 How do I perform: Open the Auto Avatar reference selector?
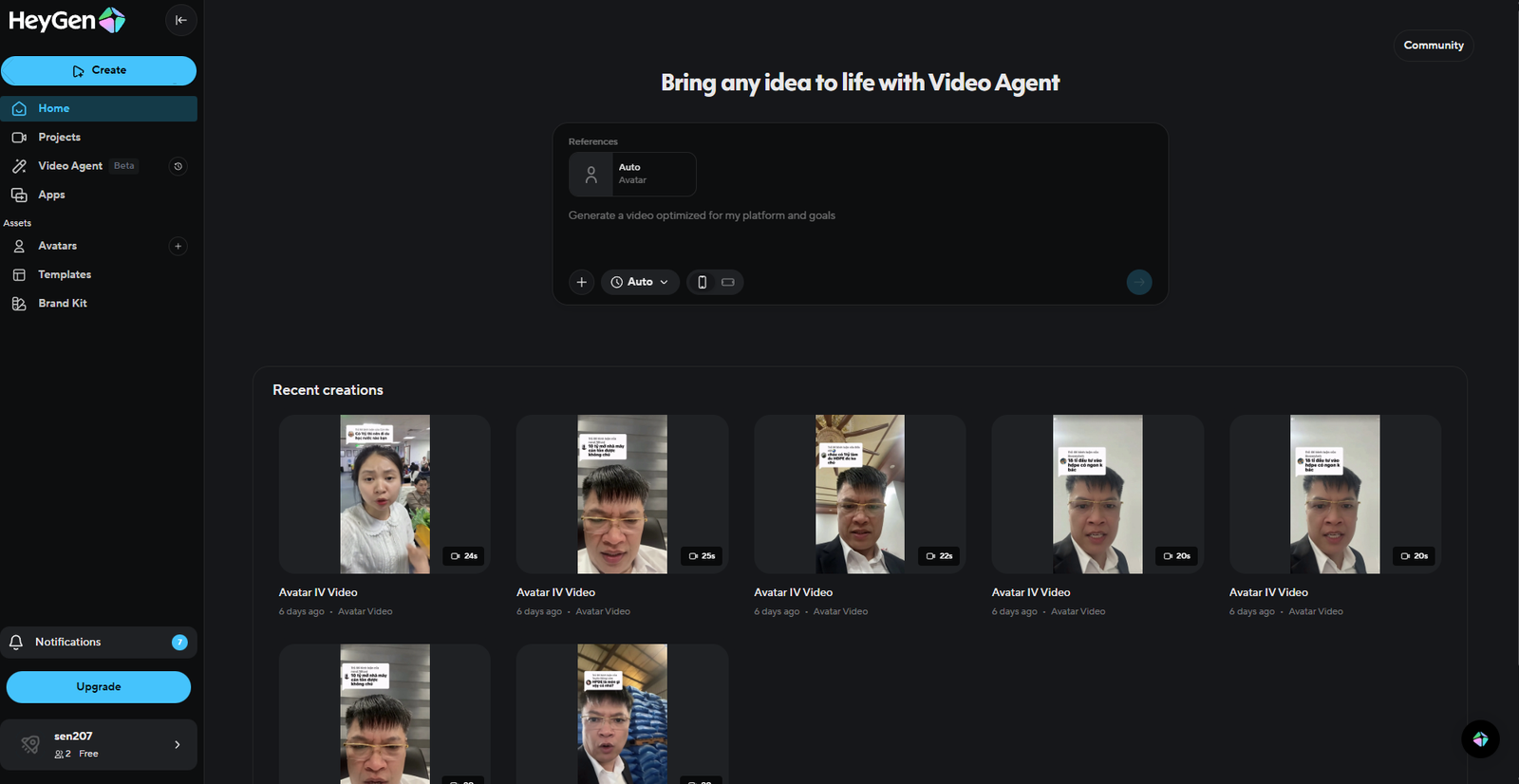click(x=632, y=174)
